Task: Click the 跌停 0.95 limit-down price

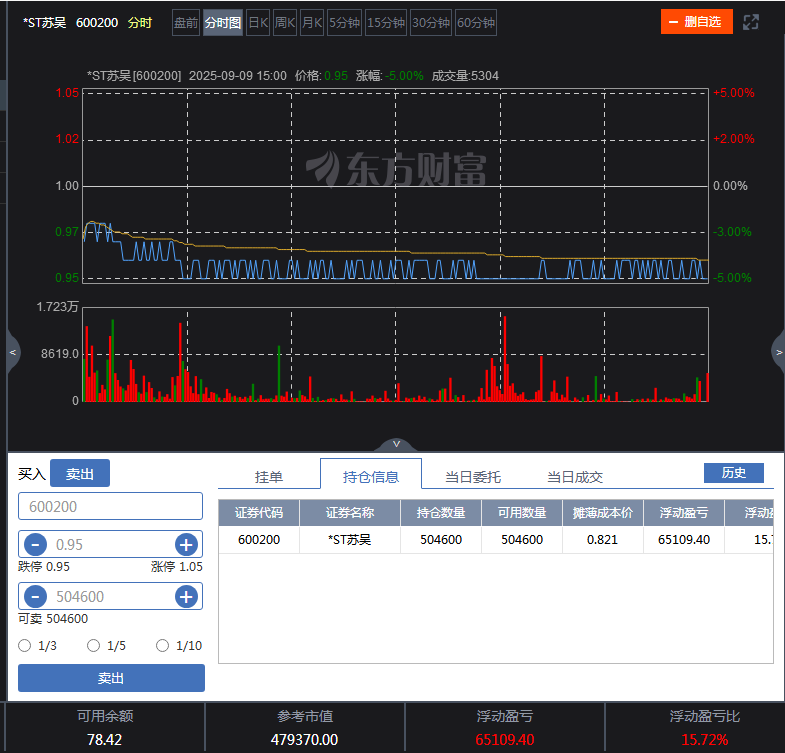Action: (44, 567)
